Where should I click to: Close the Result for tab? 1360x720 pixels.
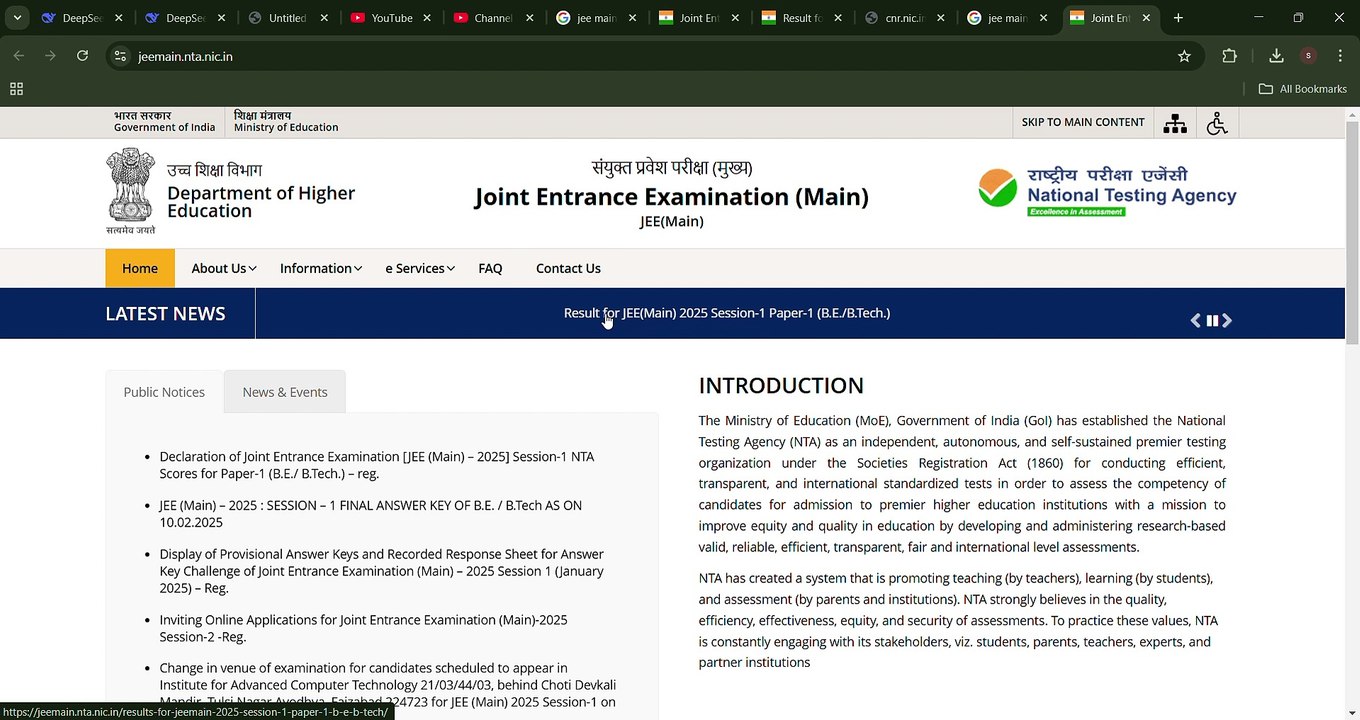[838, 18]
